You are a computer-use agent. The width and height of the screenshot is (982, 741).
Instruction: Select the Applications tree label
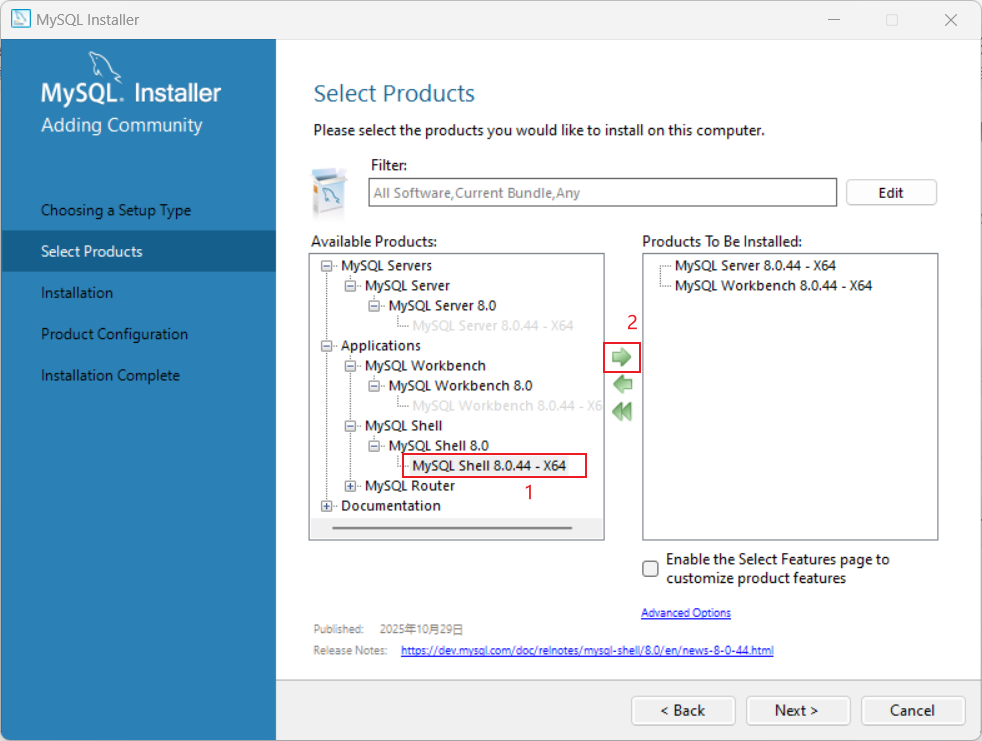click(381, 345)
